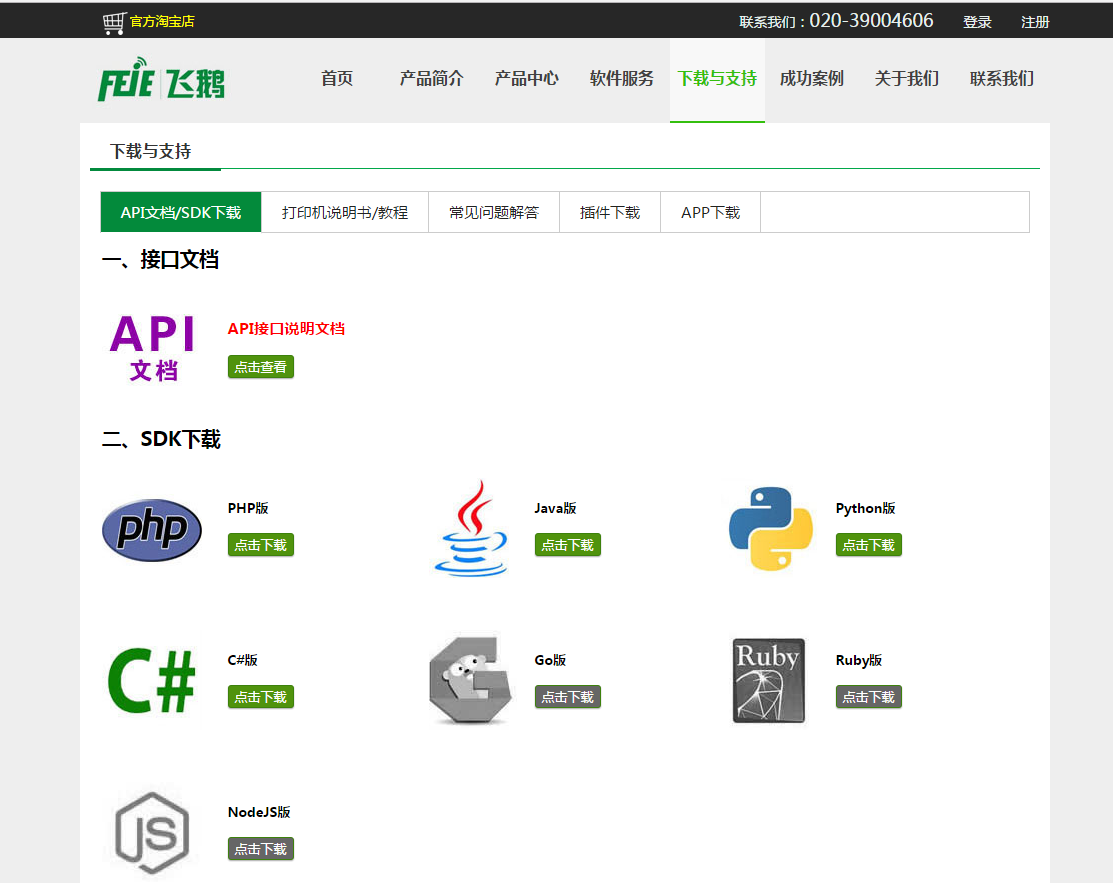The image size is (1113, 883).
Task: Click 点击下载 under C#版
Action: click(x=261, y=697)
